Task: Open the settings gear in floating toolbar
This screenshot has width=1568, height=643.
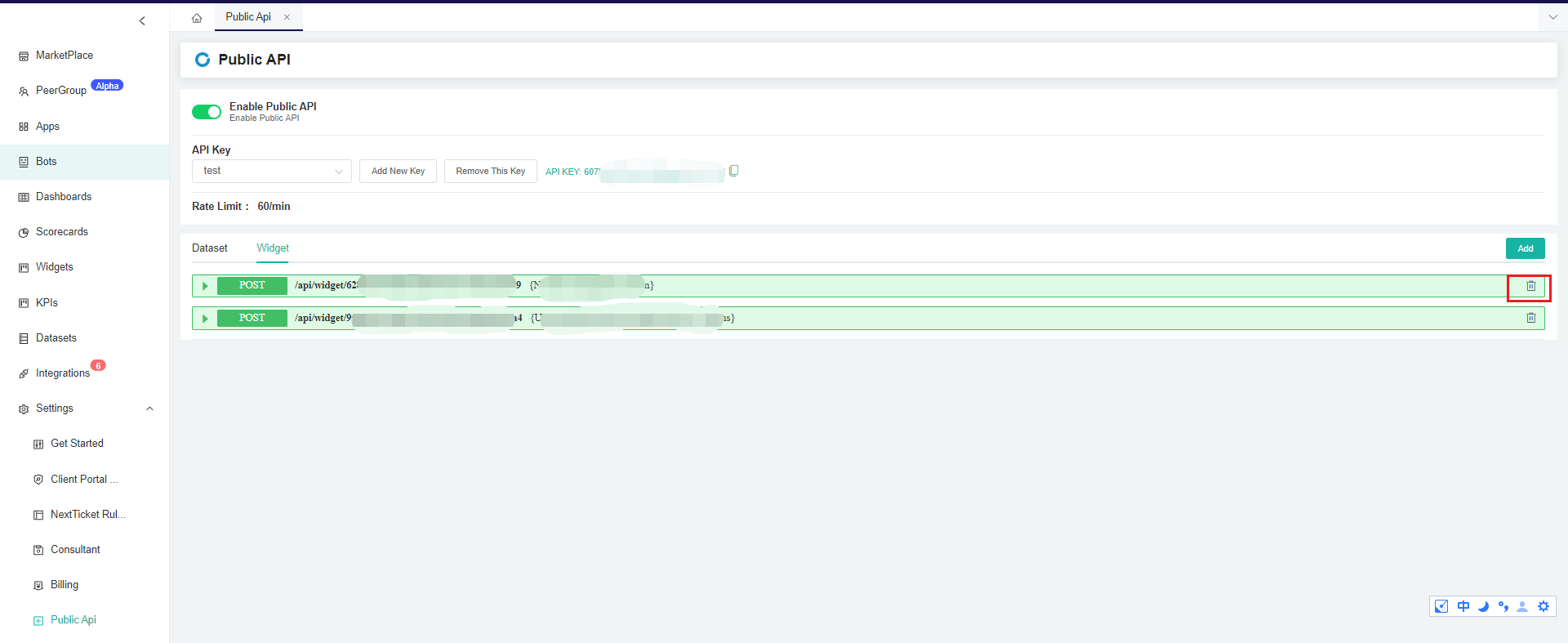Action: 1543,606
